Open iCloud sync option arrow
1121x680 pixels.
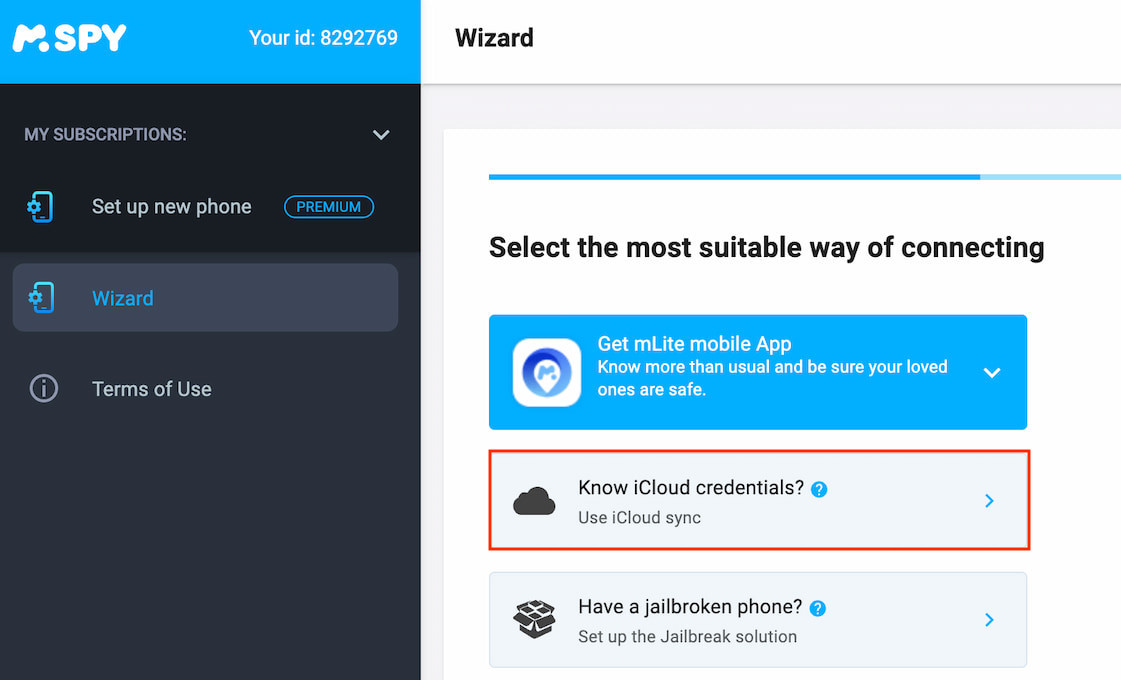click(x=989, y=501)
